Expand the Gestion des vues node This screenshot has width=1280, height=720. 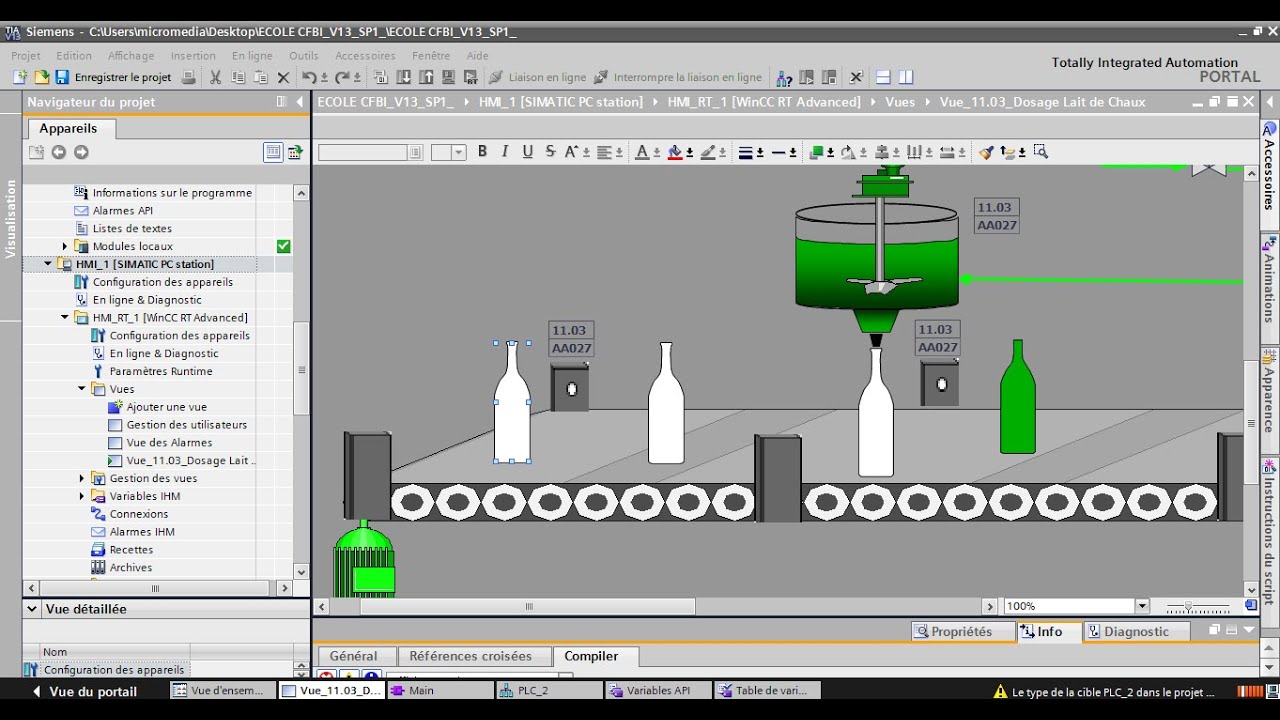tap(81, 478)
